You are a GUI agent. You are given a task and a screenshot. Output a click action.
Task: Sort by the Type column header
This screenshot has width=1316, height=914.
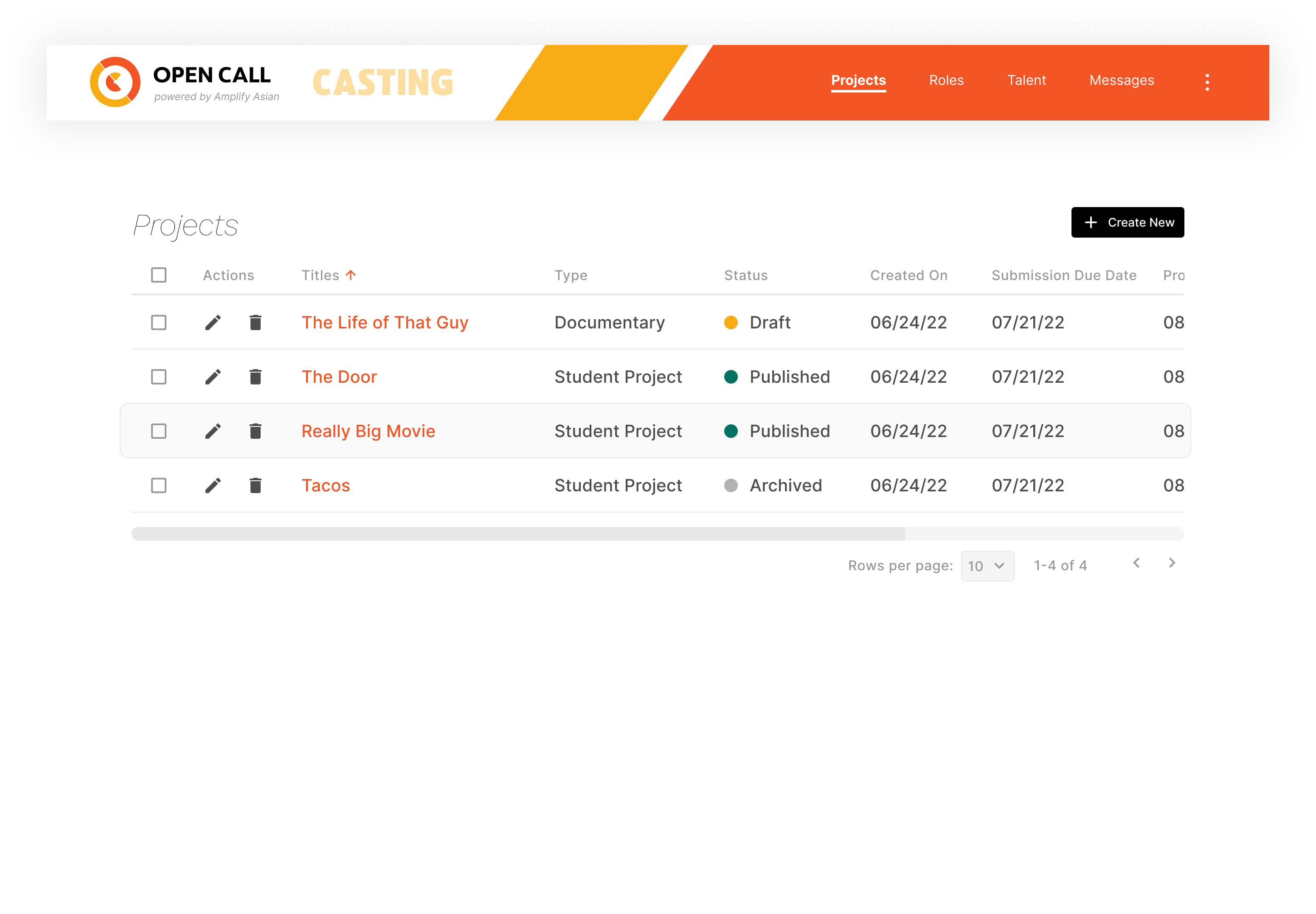tap(571, 275)
